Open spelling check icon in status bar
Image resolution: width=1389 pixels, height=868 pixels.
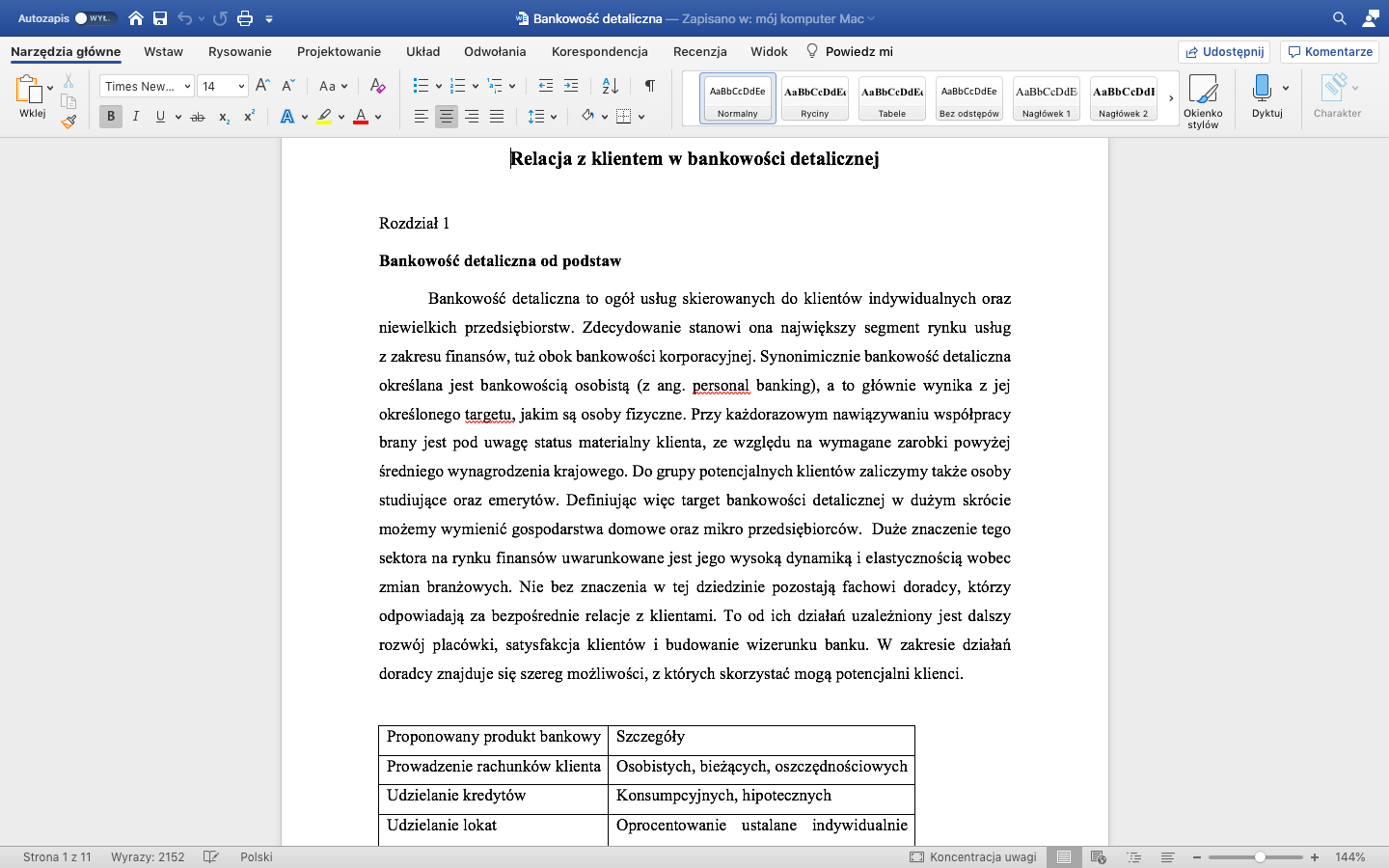tap(211, 856)
